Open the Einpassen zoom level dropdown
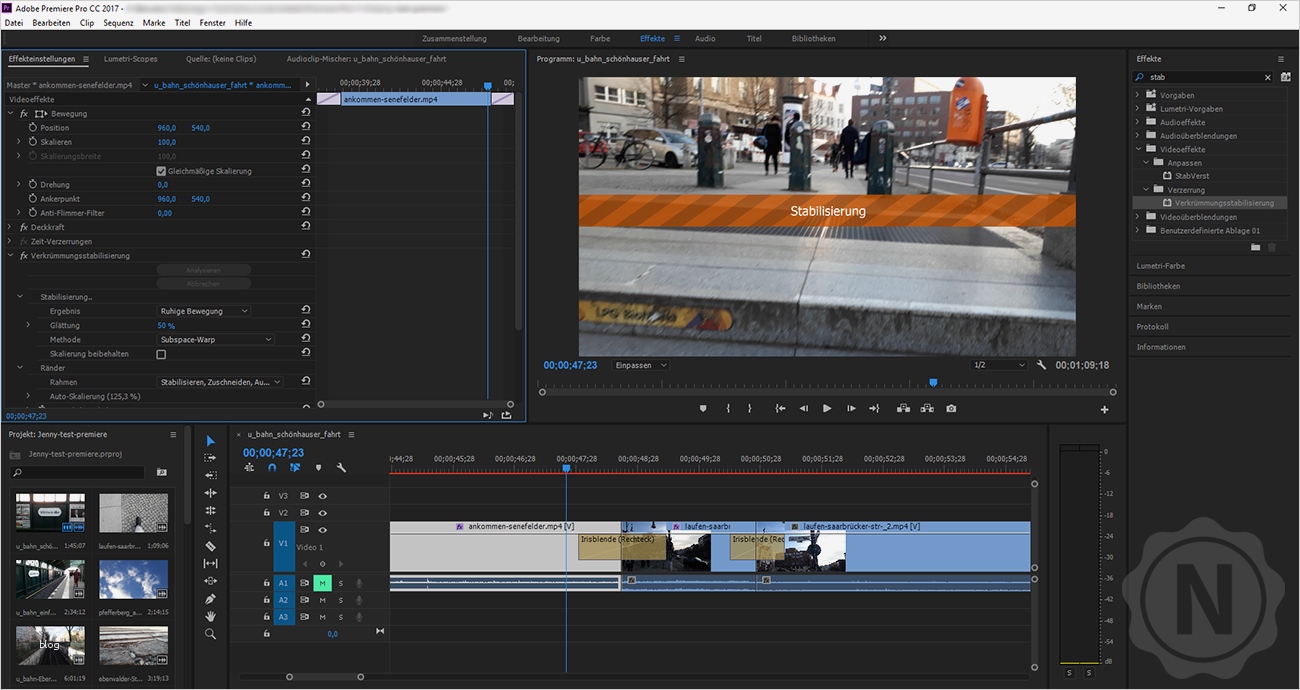This screenshot has height=690, width=1300. [639, 365]
